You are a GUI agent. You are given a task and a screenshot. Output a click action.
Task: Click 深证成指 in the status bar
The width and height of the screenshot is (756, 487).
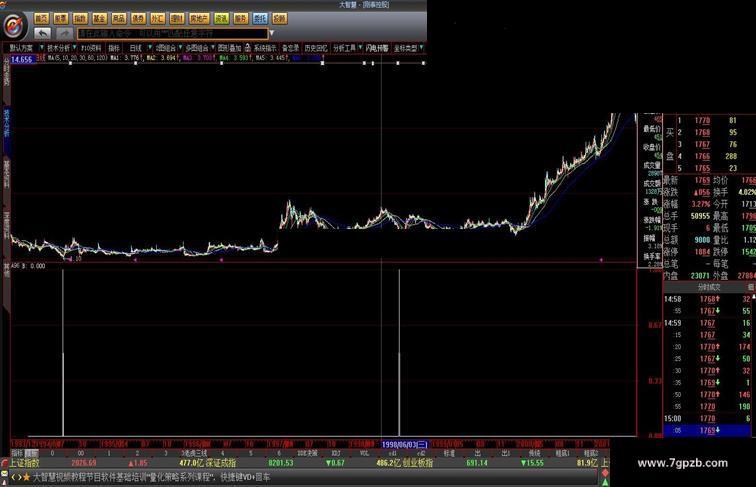pyautogui.click(x=221, y=463)
